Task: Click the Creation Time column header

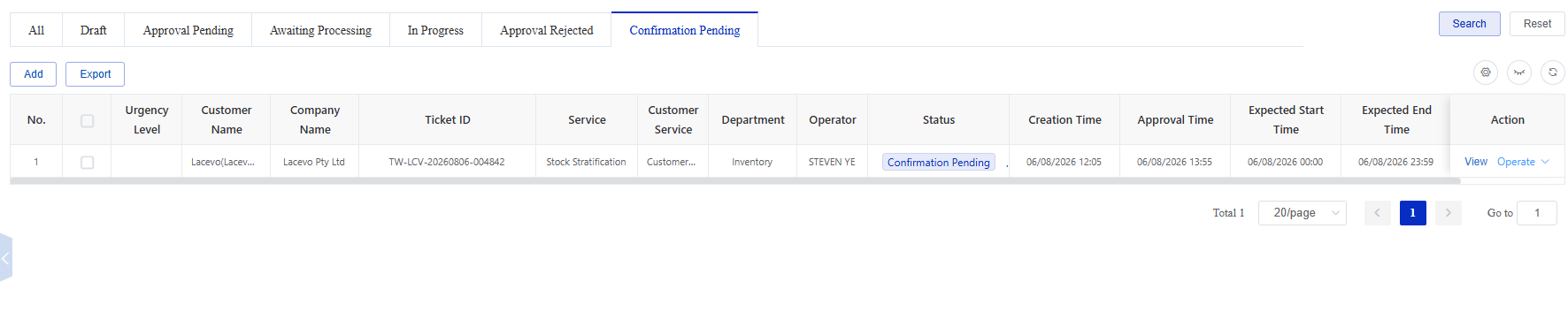Action: click(1065, 119)
